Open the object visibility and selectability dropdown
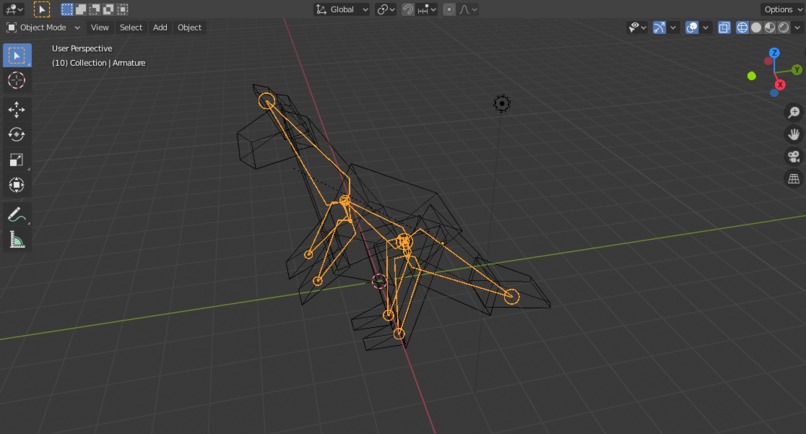The image size is (806, 434). point(637,27)
